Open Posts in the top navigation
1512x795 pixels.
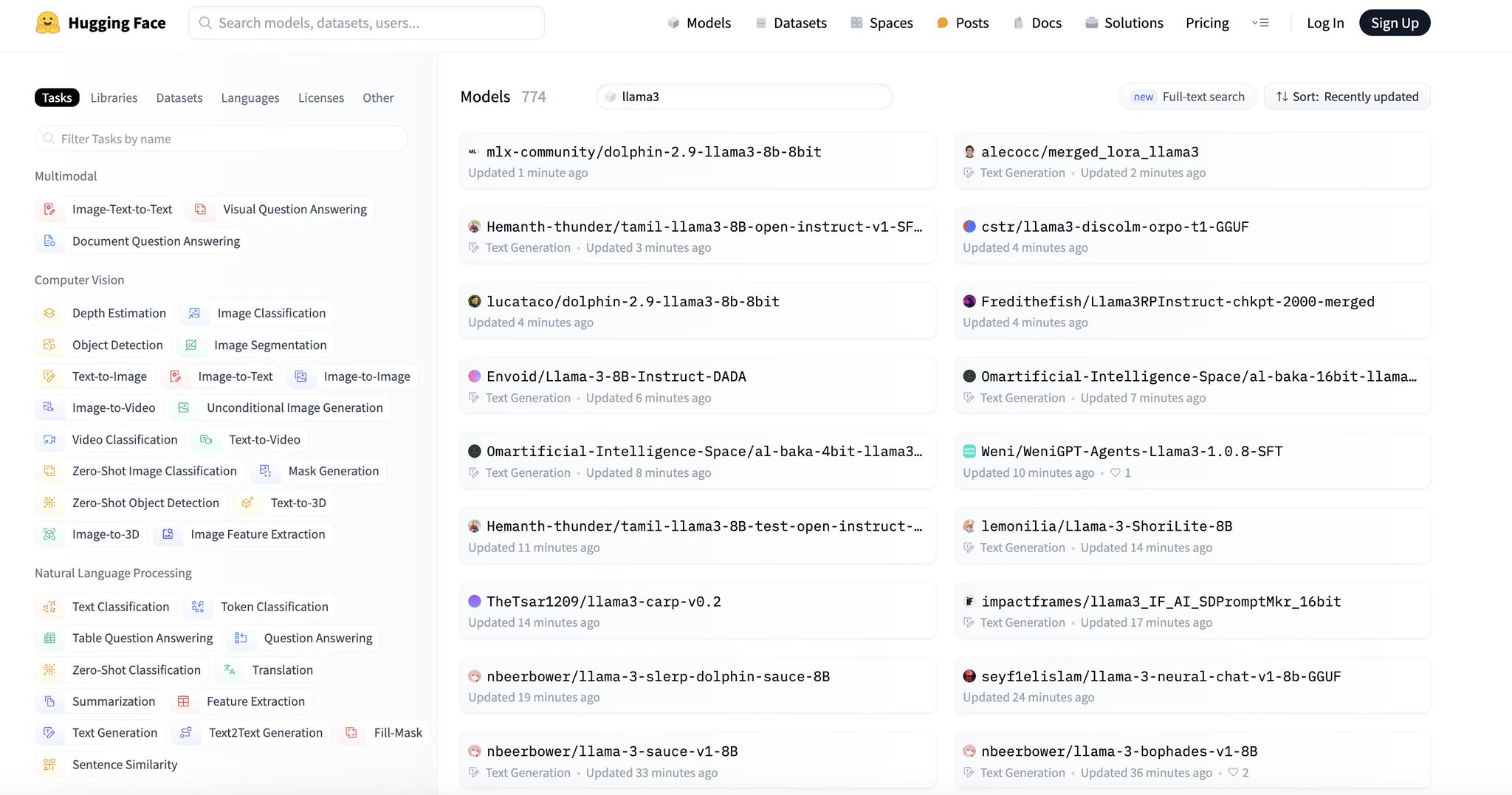[x=963, y=23]
